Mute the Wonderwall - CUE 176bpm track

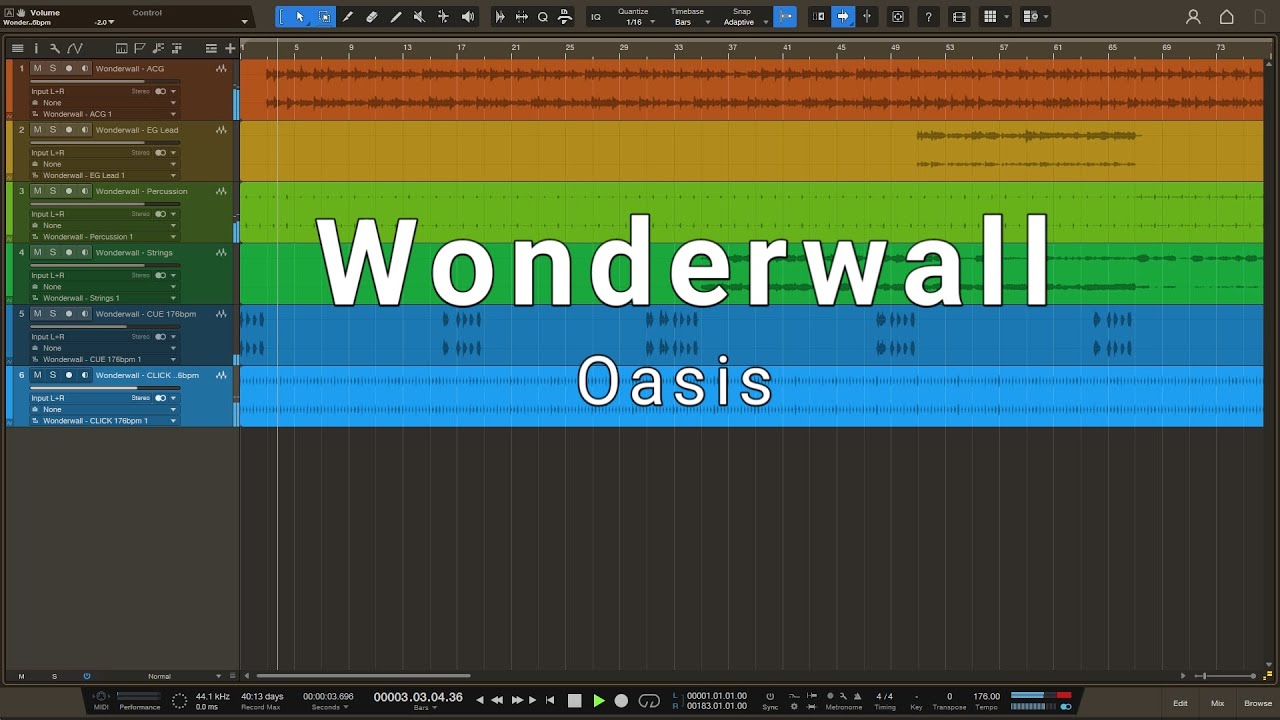pyautogui.click(x=37, y=314)
